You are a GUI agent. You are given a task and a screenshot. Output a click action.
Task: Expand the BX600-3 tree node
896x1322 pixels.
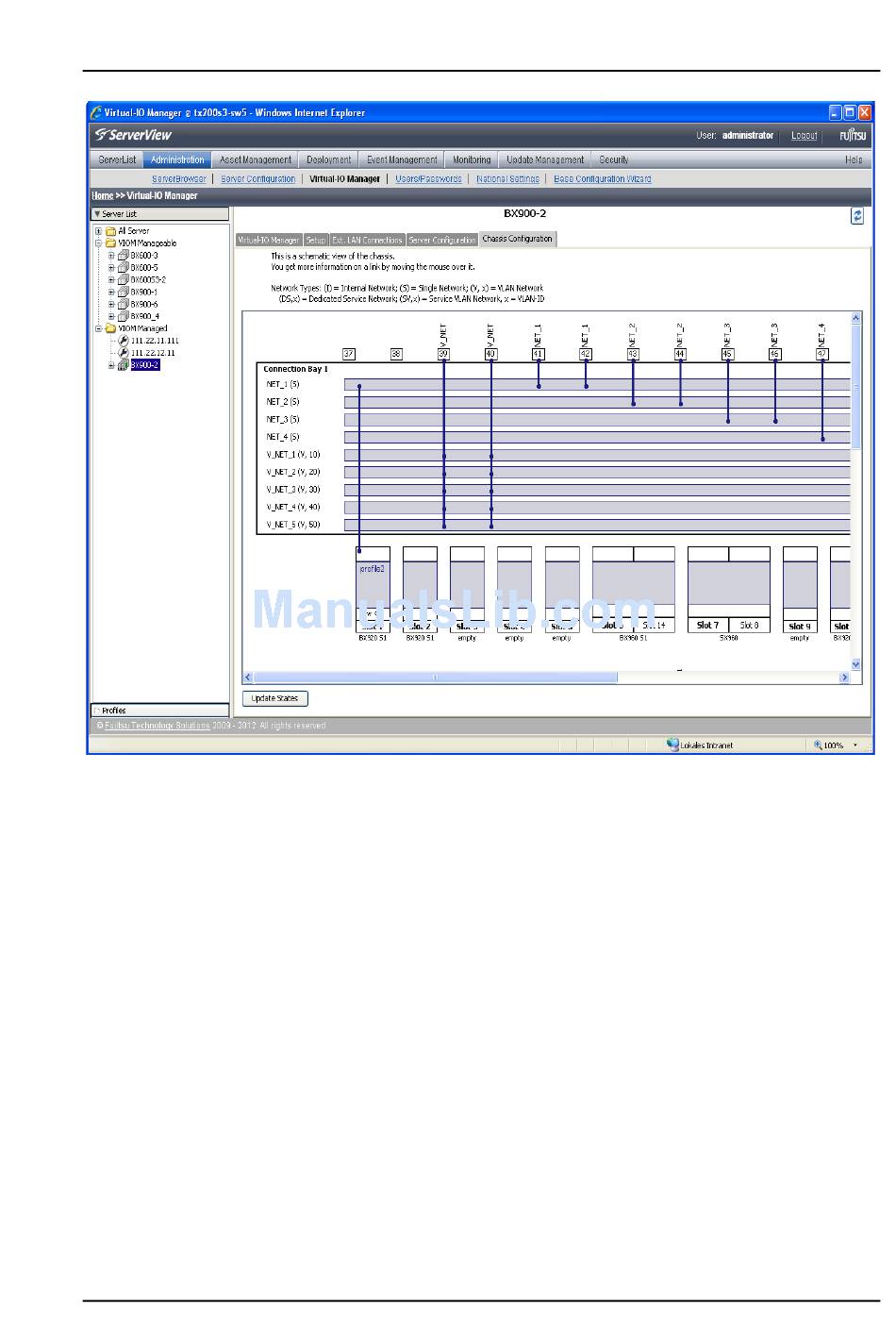click(x=110, y=255)
